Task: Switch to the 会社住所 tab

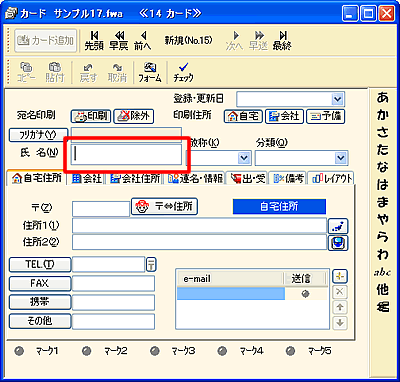Action: pos(135,179)
